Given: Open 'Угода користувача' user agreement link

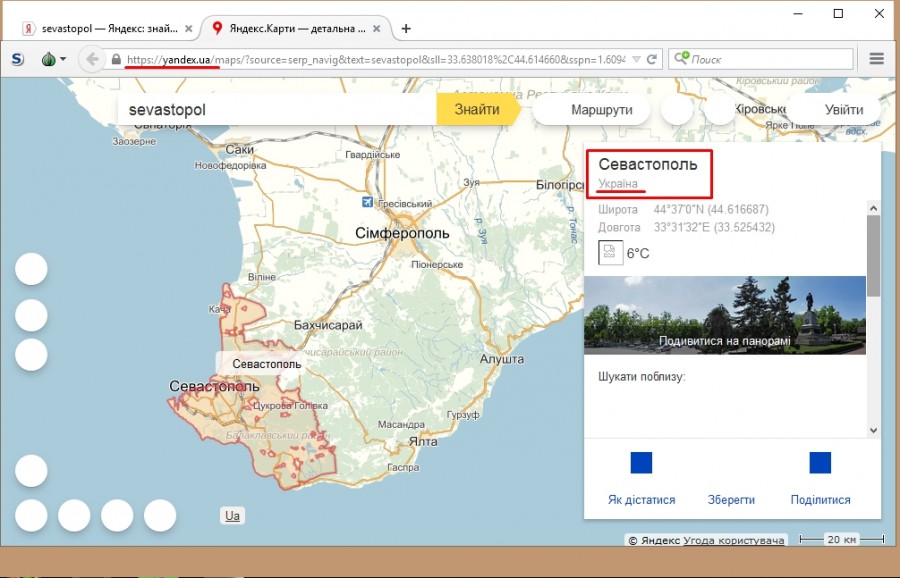Looking at the screenshot, I should [734, 540].
